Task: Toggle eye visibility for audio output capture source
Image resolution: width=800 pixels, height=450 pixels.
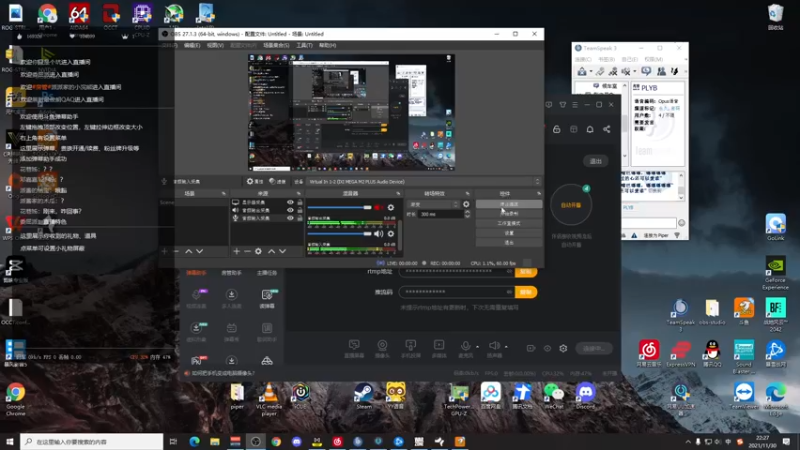Action: (290, 210)
